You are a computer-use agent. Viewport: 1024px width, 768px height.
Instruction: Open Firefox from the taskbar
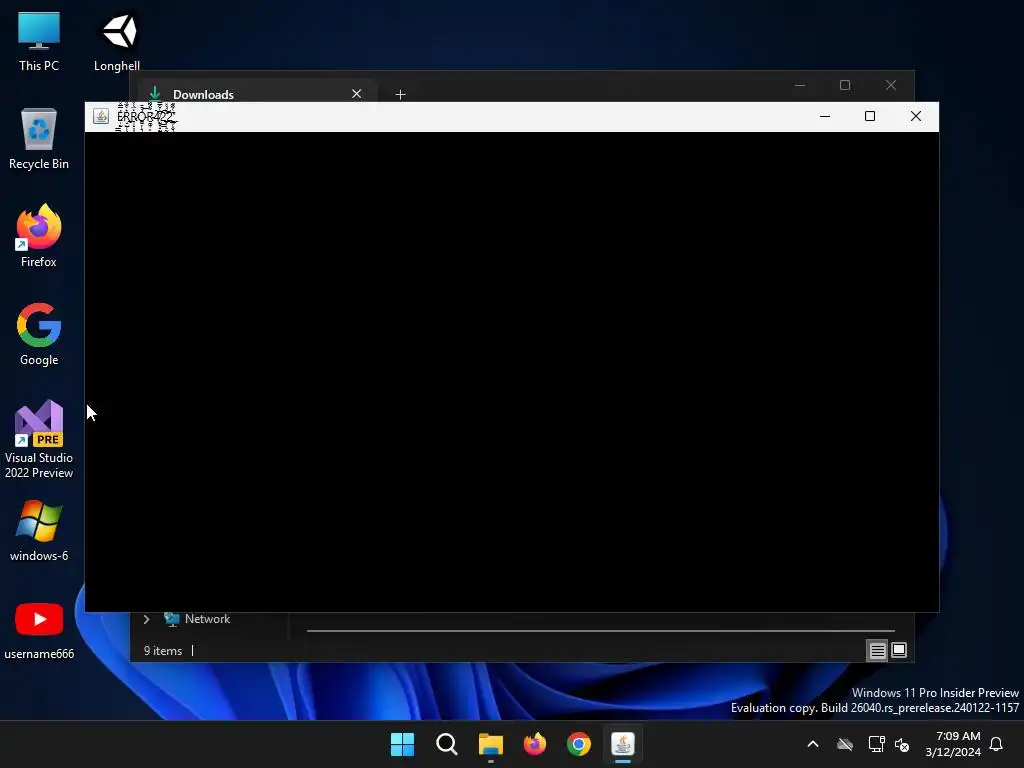point(535,744)
